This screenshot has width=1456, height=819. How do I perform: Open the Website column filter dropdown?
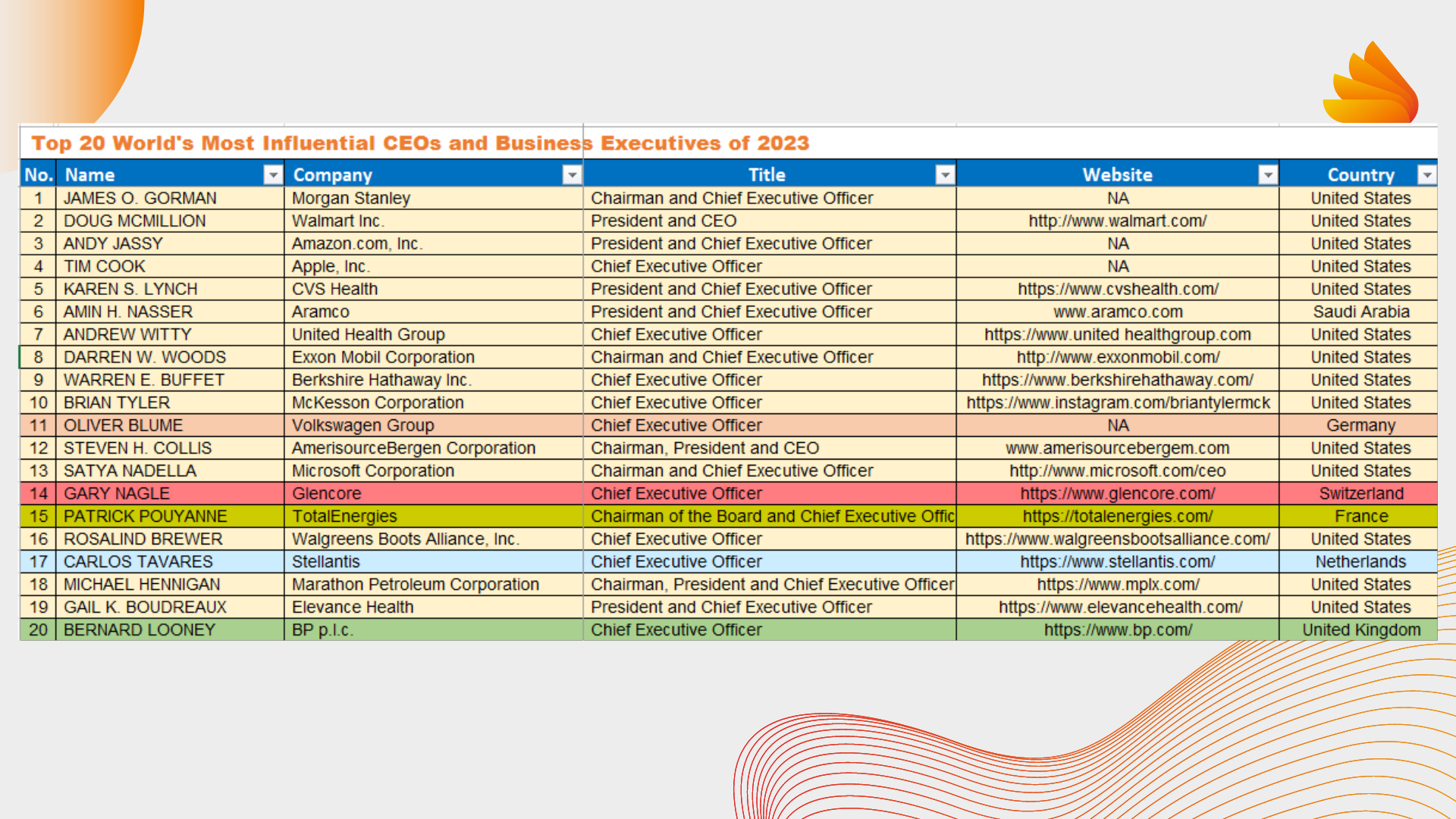1267,175
